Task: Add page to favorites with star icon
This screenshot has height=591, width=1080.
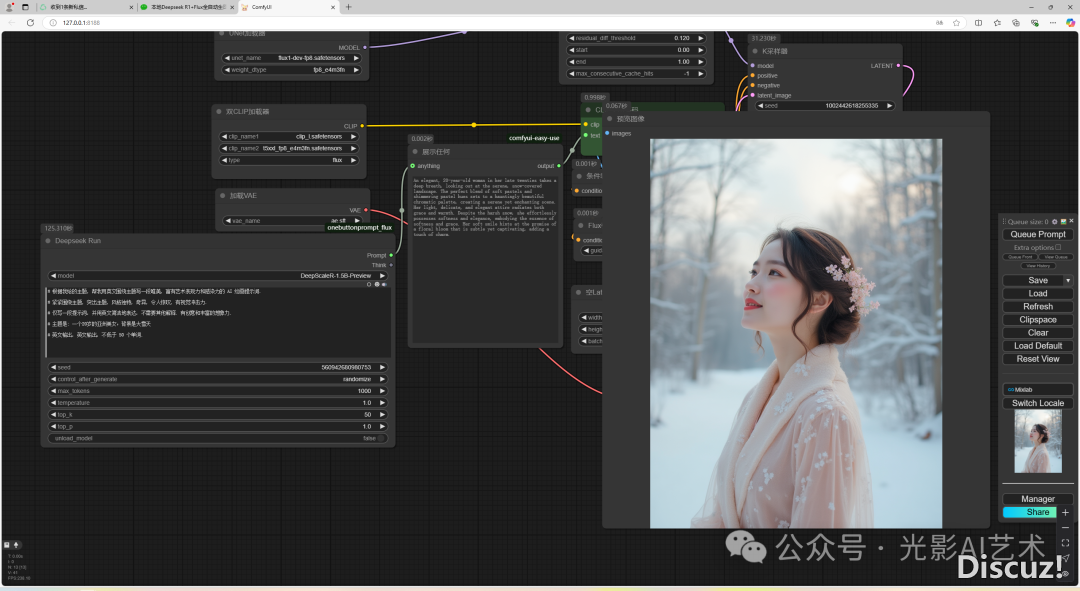Action: (x=957, y=23)
